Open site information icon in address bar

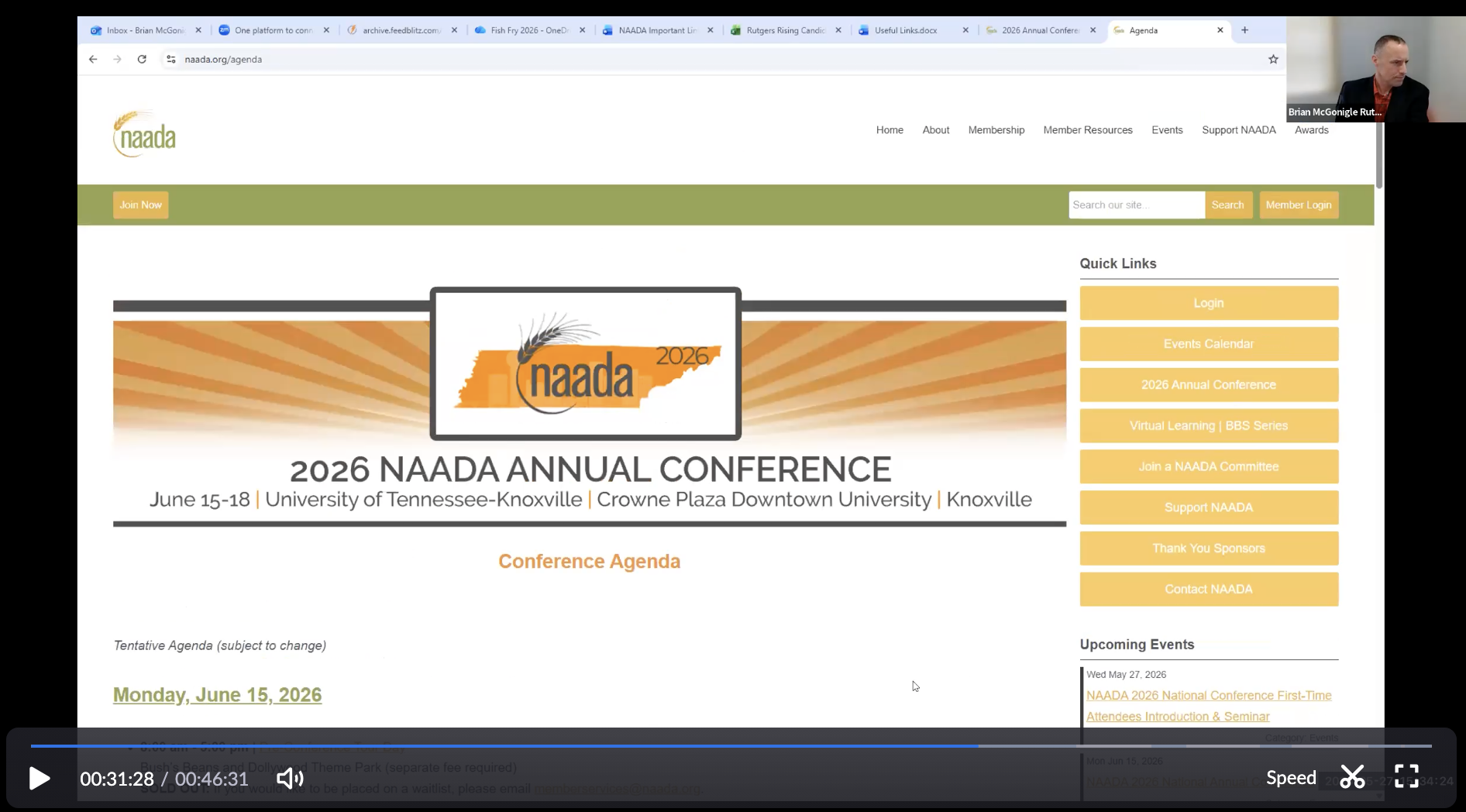click(x=171, y=59)
